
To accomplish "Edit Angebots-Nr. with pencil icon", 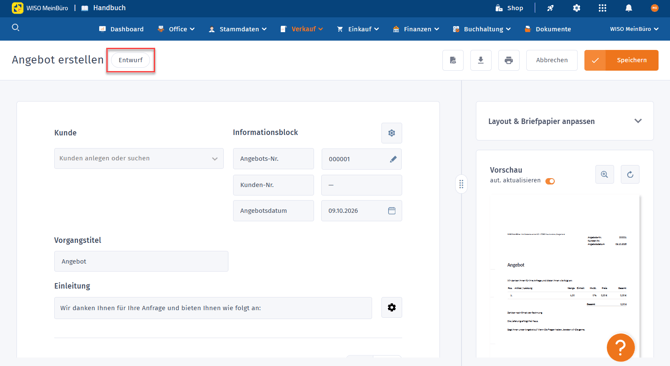I will pos(393,159).
